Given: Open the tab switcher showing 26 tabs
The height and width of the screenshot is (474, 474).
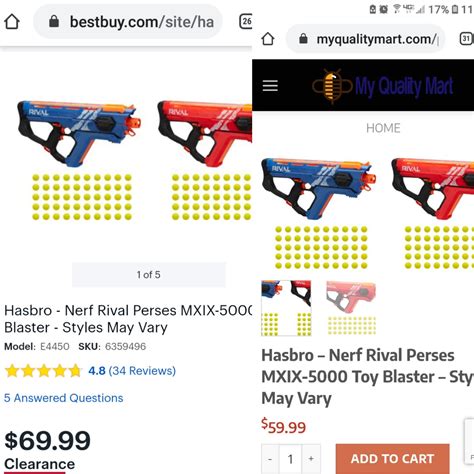Looking at the screenshot, I should click(246, 21).
